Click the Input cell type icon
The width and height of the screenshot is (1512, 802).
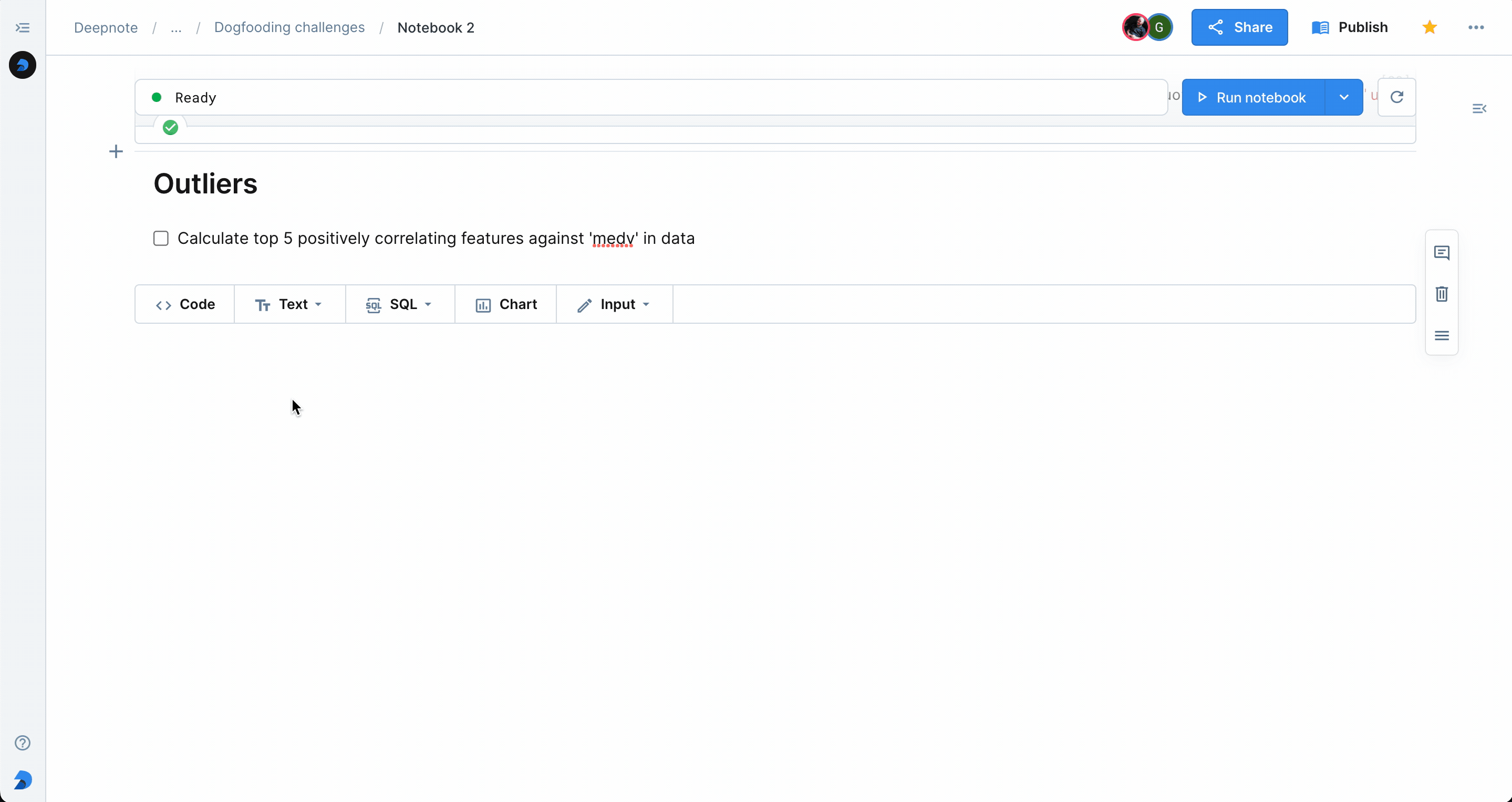click(584, 304)
